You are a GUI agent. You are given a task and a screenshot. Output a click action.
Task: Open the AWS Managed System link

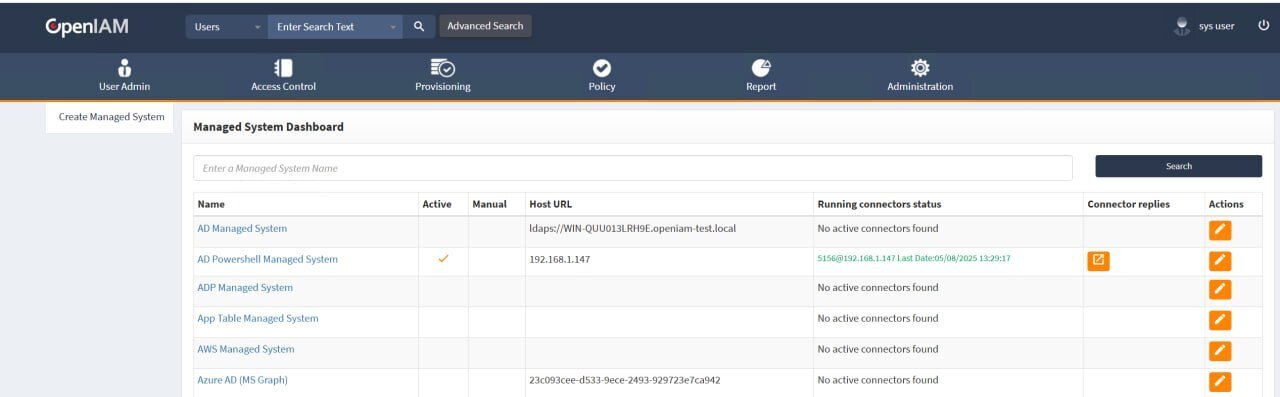[246, 350]
